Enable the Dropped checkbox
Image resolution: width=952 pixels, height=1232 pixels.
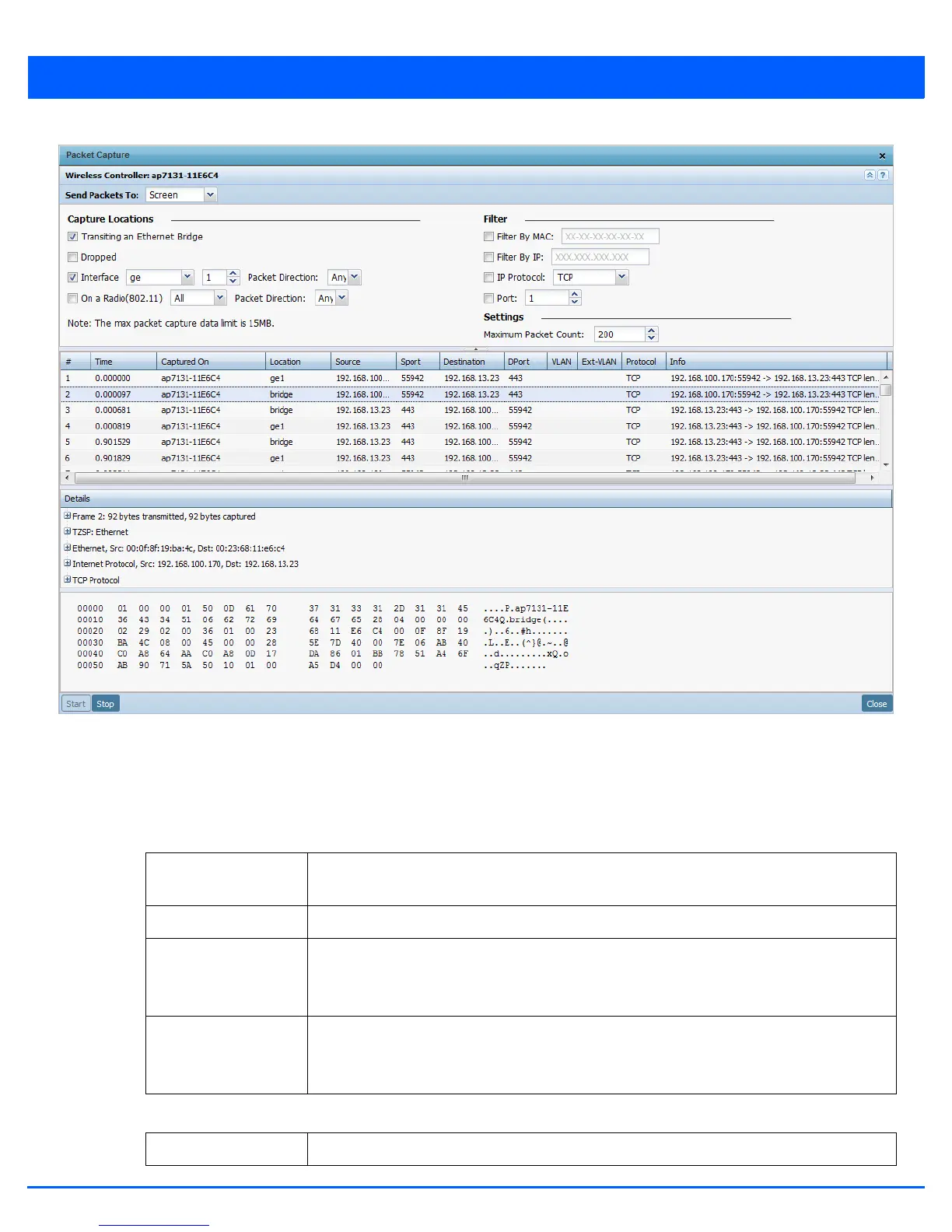click(x=72, y=257)
